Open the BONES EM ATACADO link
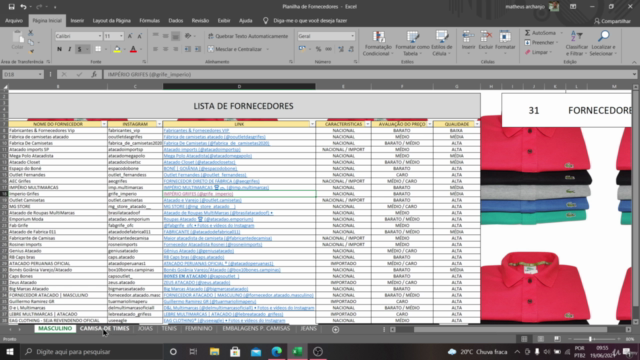Viewport: 640px width, 360px height. [201, 276]
